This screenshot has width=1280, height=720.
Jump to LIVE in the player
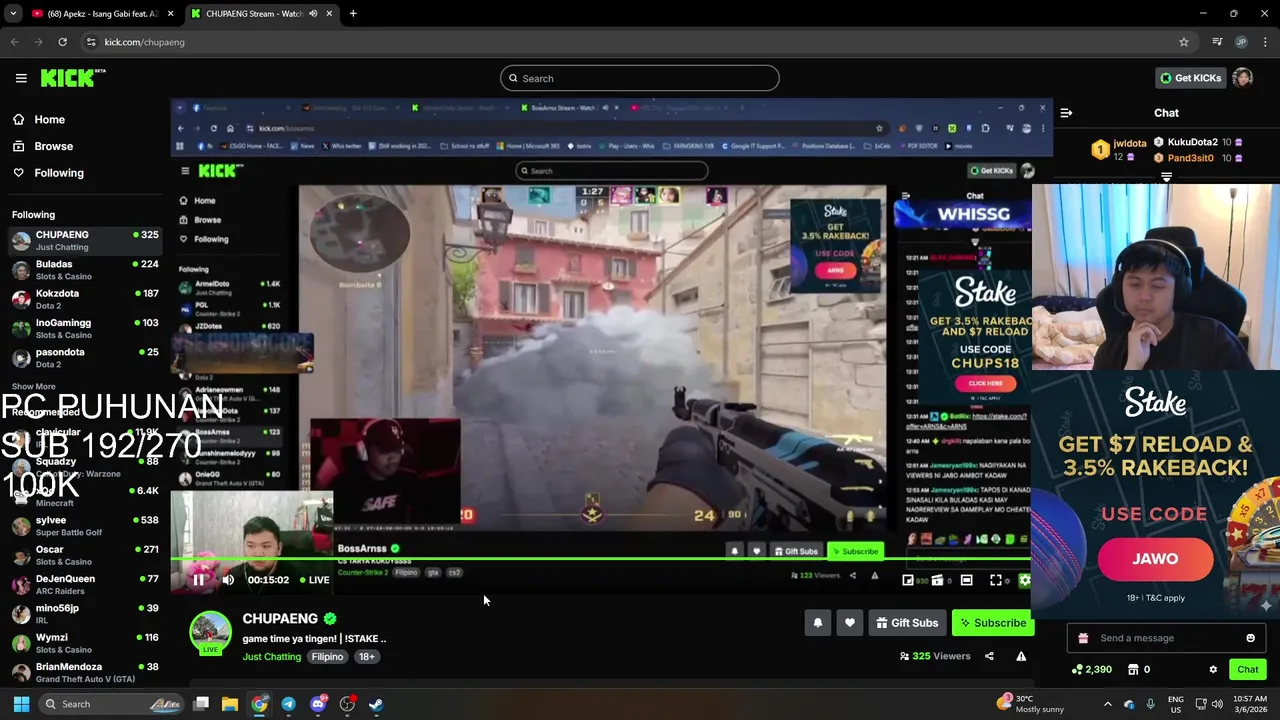pyautogui.click(x=315, y=580)
